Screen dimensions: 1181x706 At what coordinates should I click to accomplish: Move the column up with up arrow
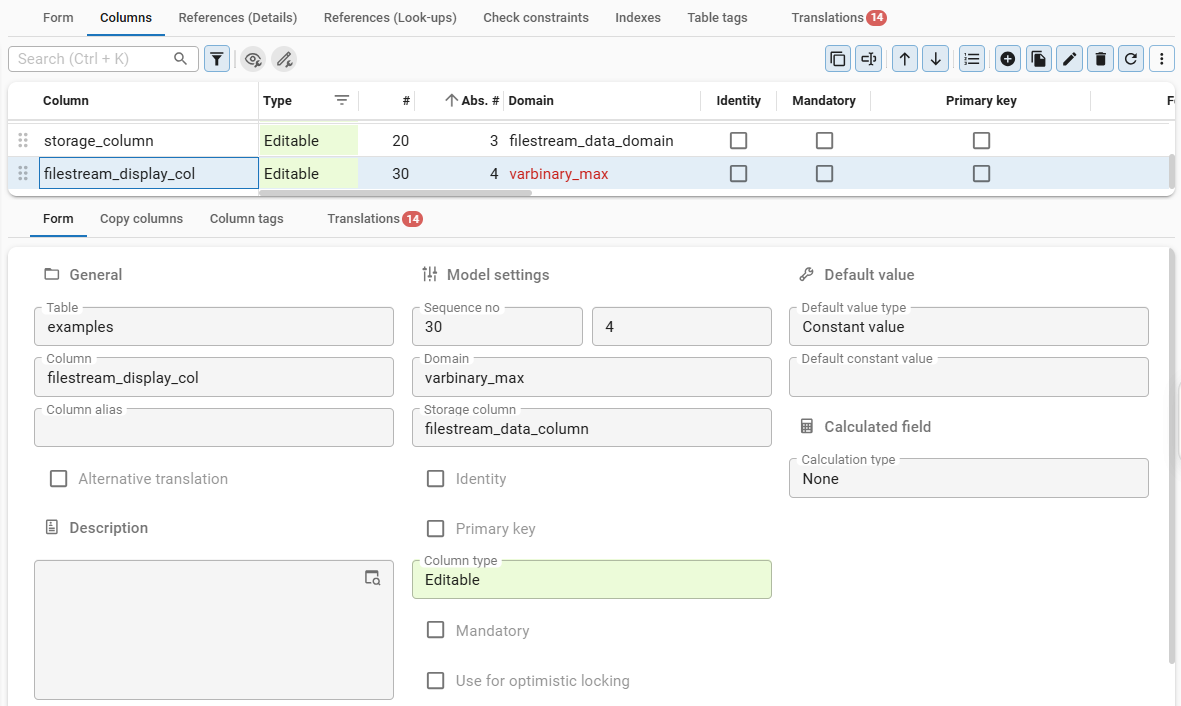click(905, 59)
